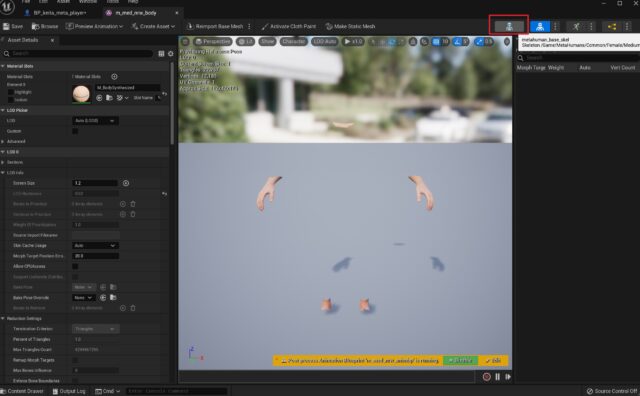Click the viewport record button

click(487, 377)
